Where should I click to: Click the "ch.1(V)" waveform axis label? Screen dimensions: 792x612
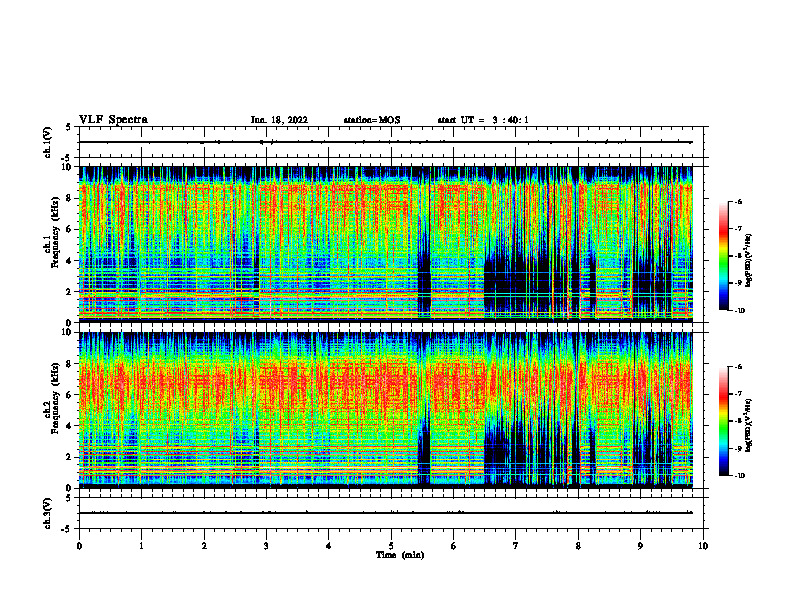coord(48,142)
